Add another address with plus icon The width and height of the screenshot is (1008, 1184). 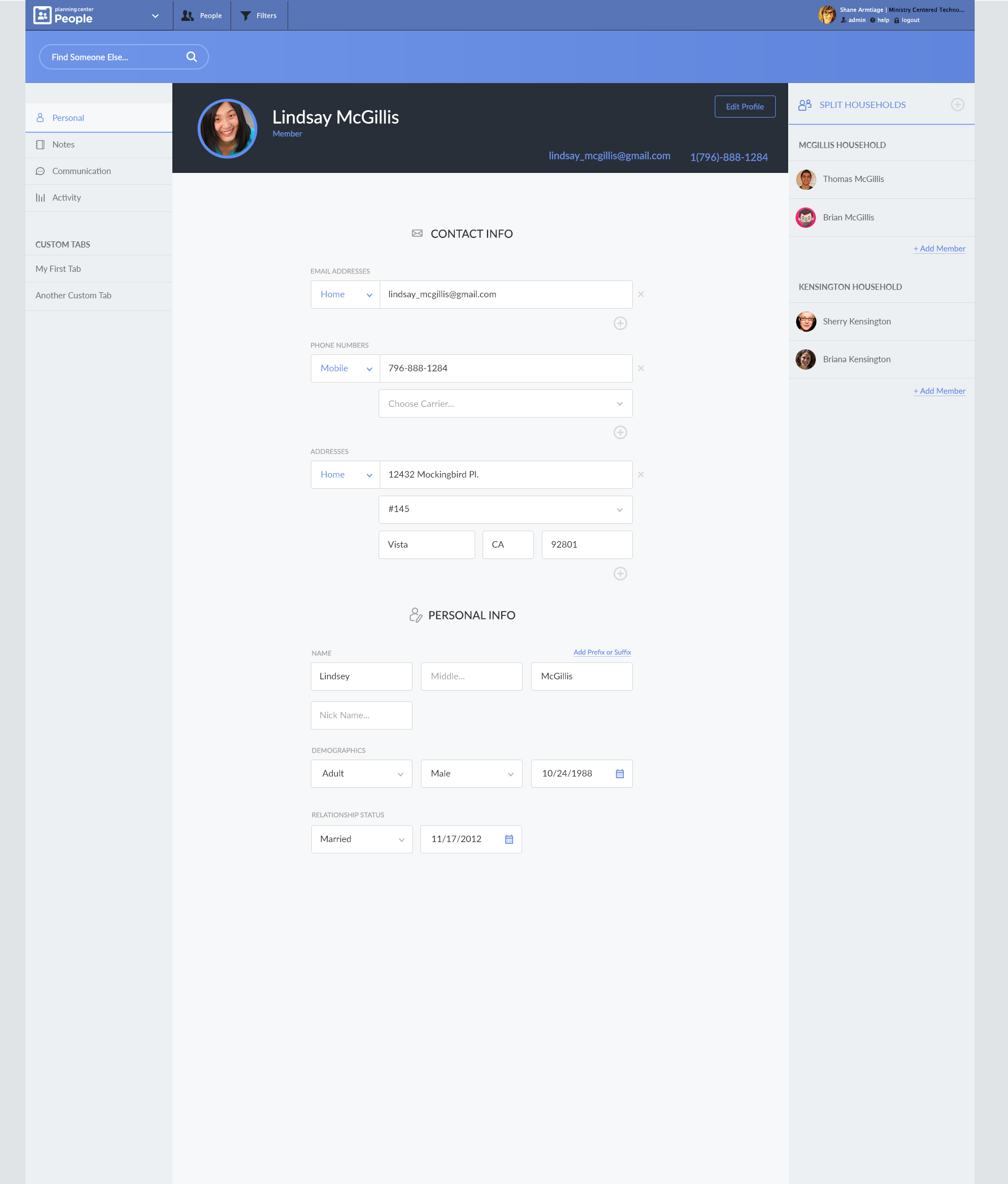point(620,574)
